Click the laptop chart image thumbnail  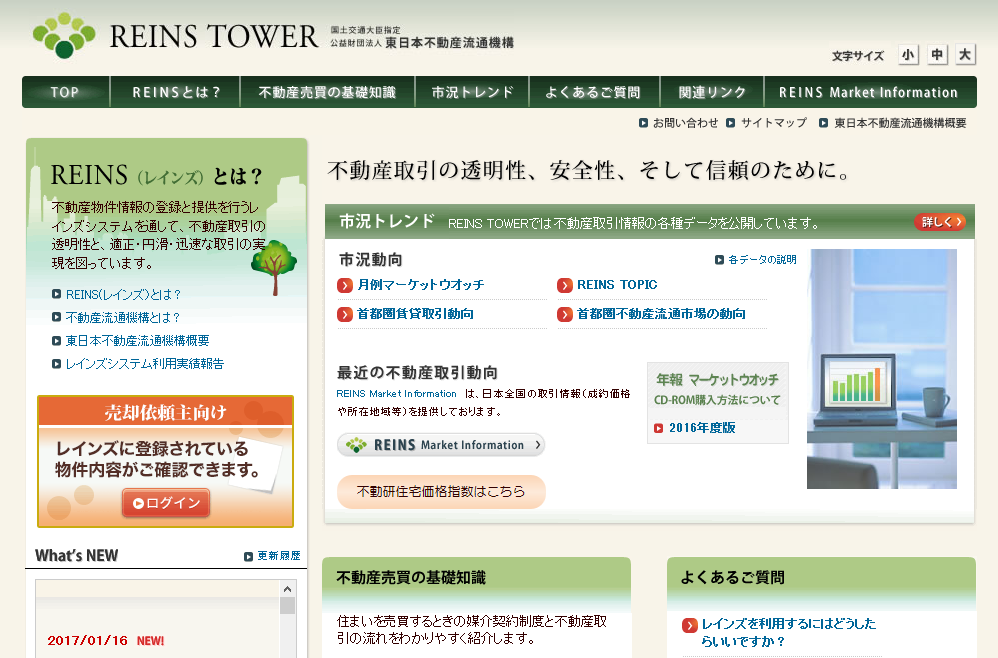[881, 368]
